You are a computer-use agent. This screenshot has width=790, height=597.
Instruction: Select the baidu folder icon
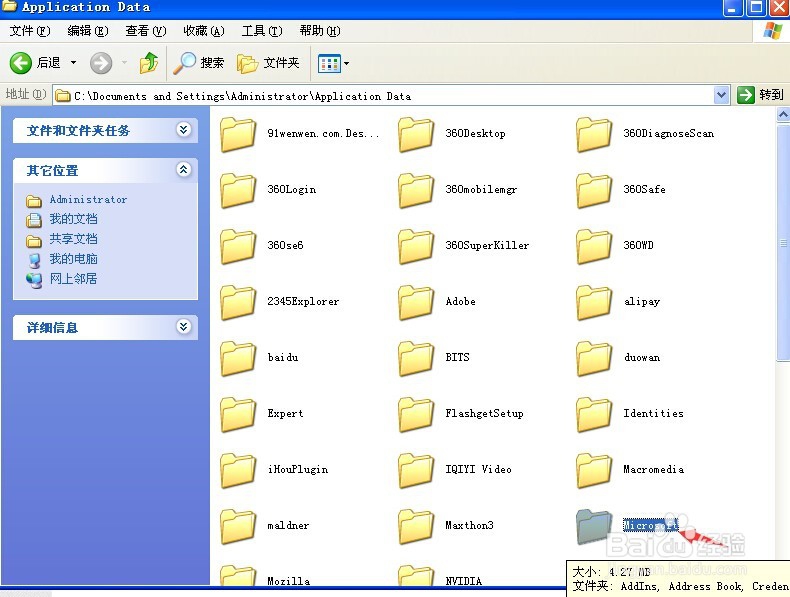[238, 358]
